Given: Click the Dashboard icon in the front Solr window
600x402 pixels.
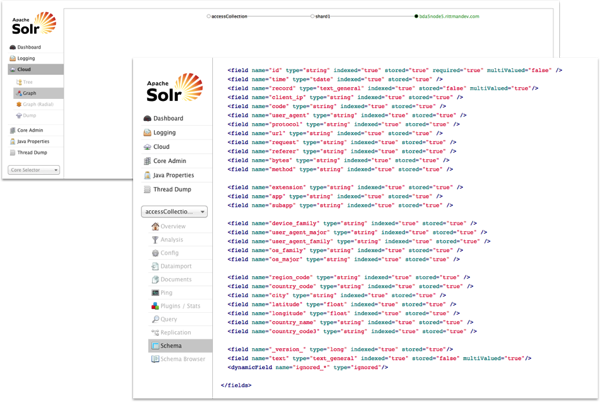Looking at the screenshot, I should [x=147, y=119].
